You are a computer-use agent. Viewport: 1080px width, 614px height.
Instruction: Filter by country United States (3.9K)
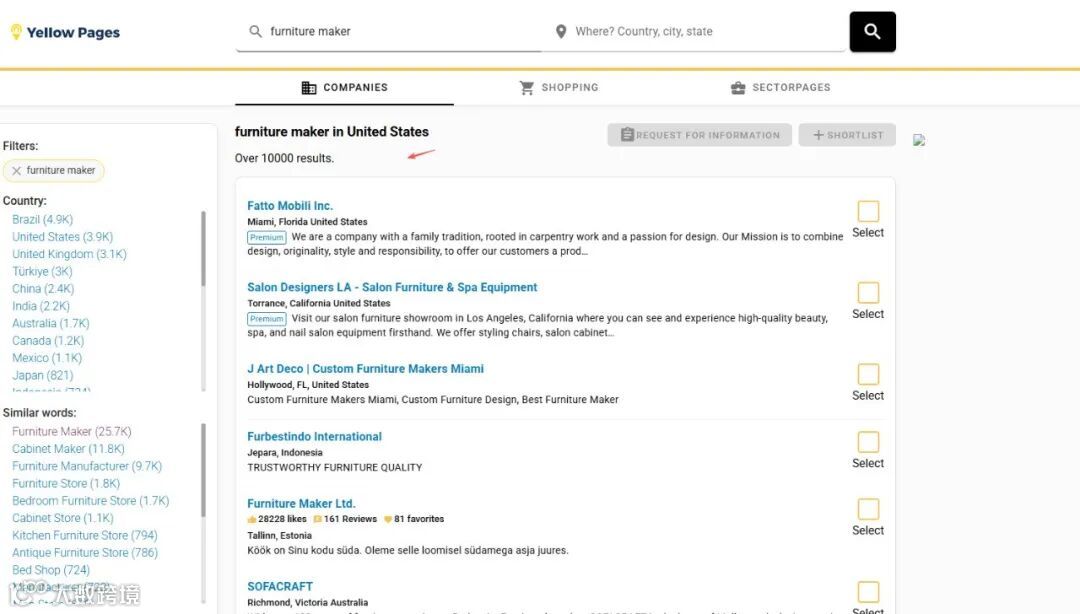[62, 236]
